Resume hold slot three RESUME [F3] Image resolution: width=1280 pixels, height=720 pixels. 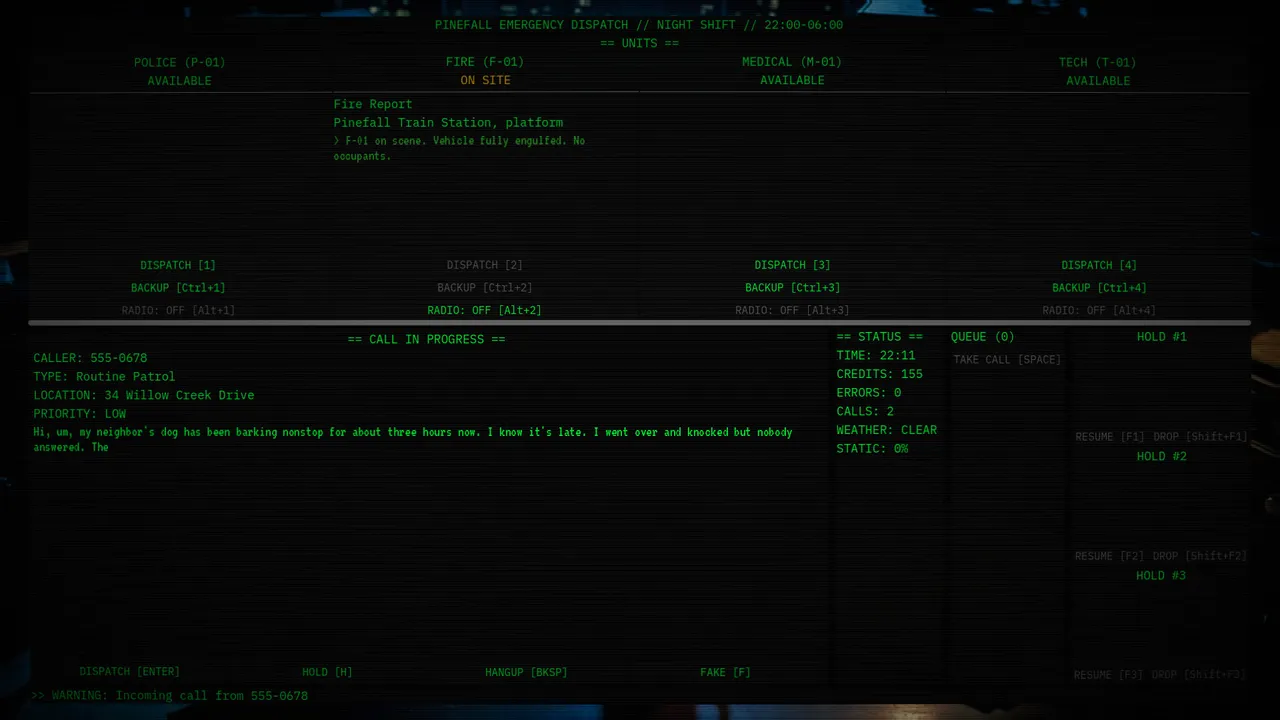[x=1109, y=675]
